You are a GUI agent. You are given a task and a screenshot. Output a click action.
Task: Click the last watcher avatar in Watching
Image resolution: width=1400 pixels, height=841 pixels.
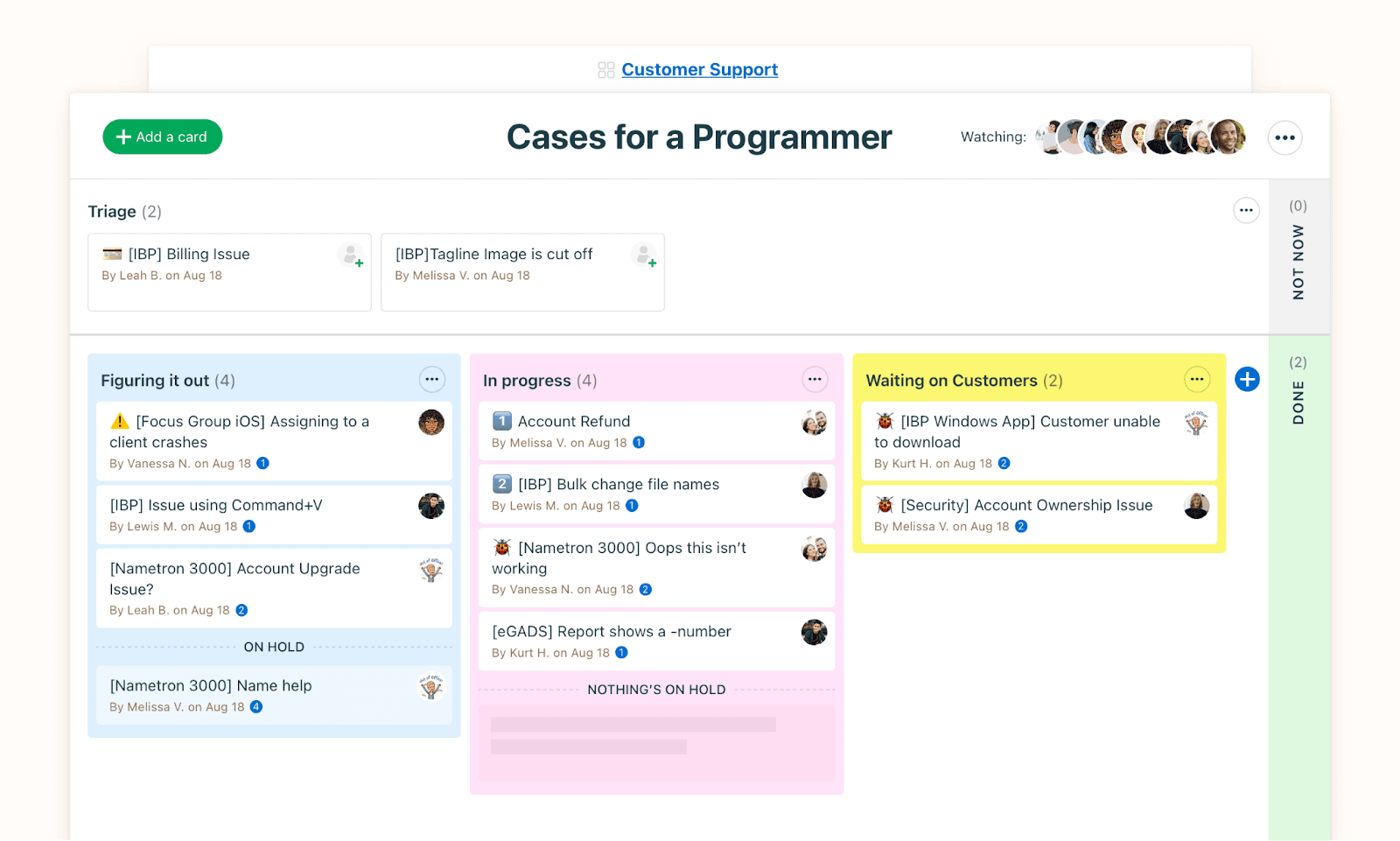tap(1228, 137)
